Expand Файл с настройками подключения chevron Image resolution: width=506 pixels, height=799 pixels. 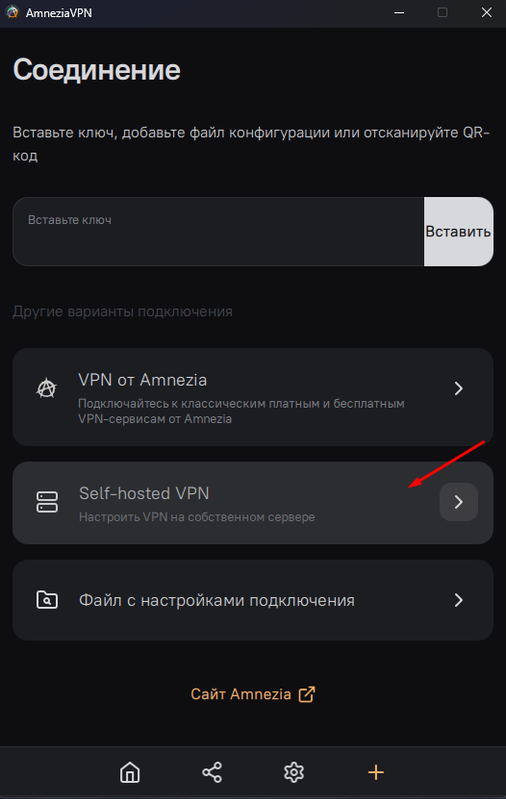click(459, 600)
